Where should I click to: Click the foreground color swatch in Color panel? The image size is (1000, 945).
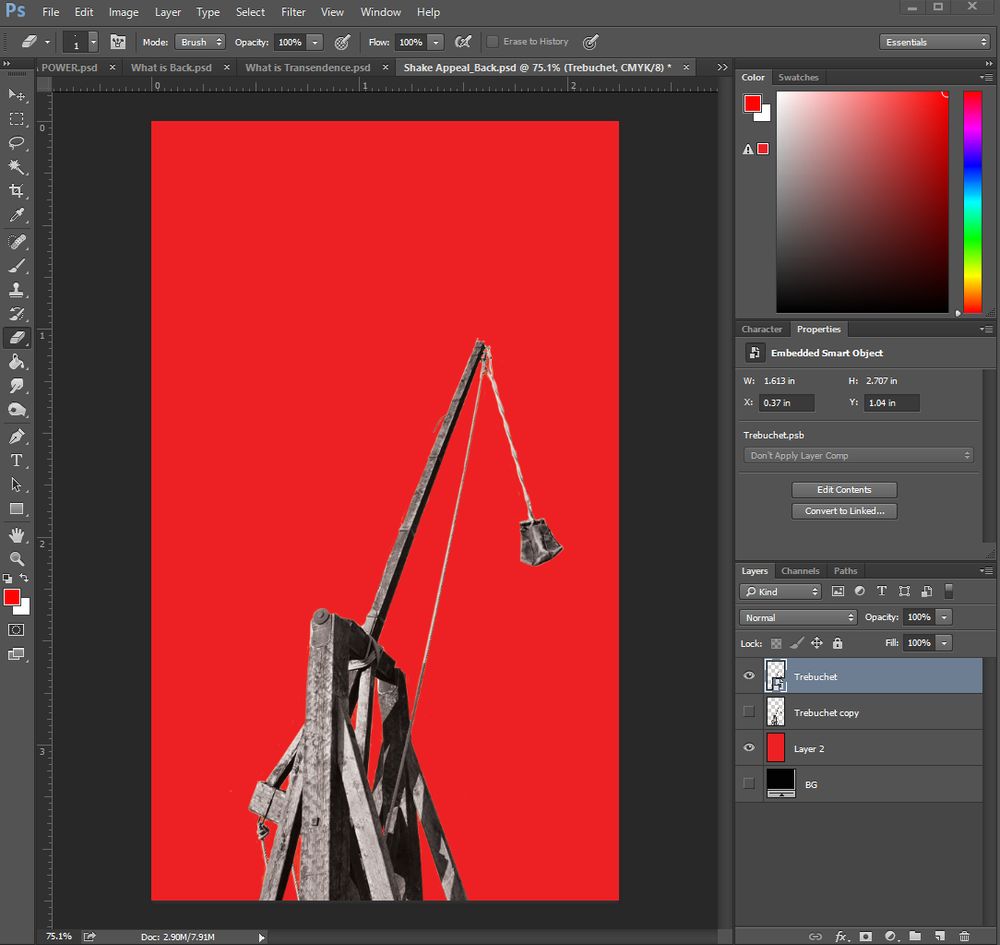click(752, 103)
